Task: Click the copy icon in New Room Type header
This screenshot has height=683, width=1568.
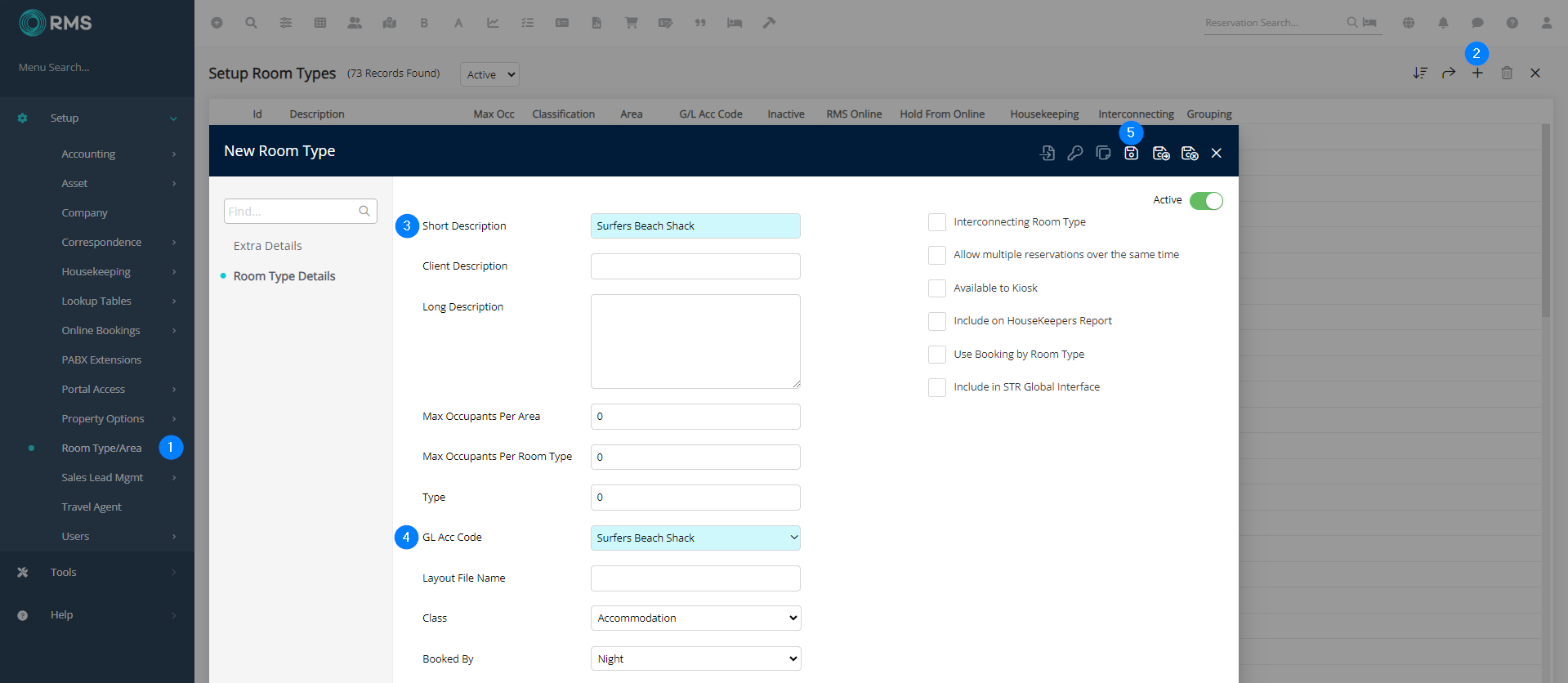Action: (x=1103, y=153)
